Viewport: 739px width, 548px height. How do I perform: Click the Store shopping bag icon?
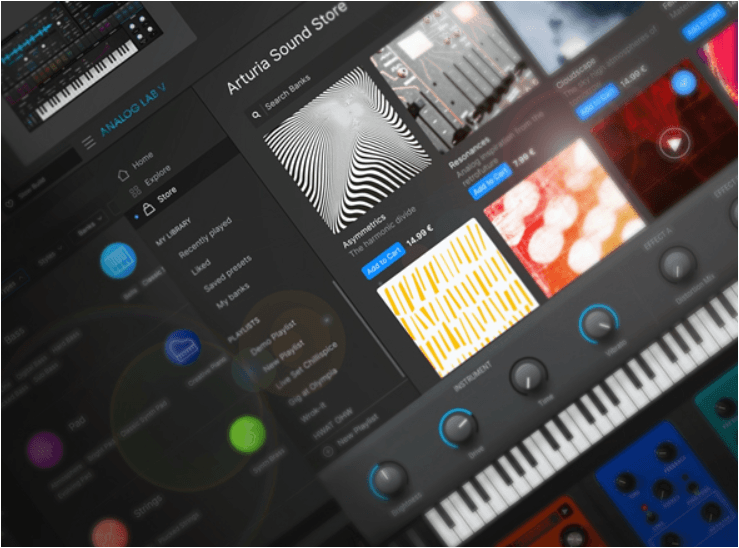pyautogui.click(x=149, y=208)
